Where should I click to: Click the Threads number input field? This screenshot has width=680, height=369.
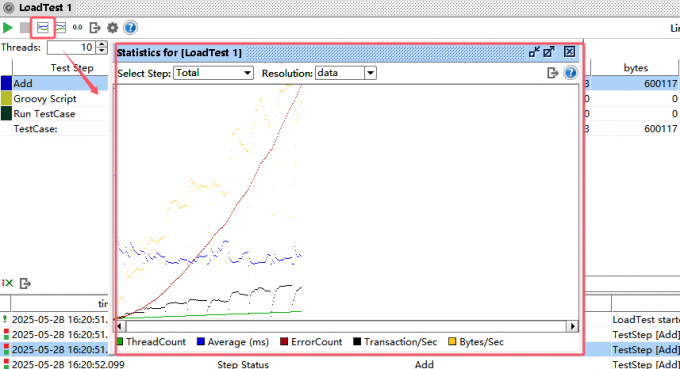(x=72, y=47)
